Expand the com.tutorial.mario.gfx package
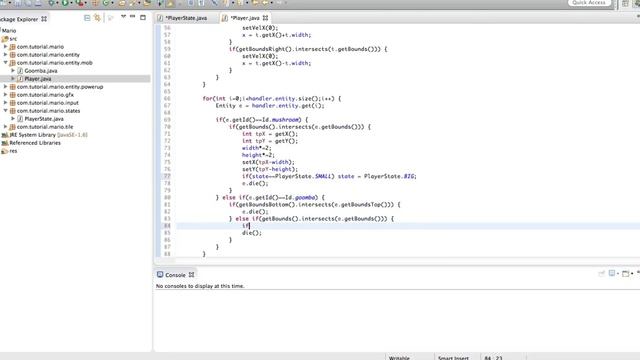 [x=6, y=95]
